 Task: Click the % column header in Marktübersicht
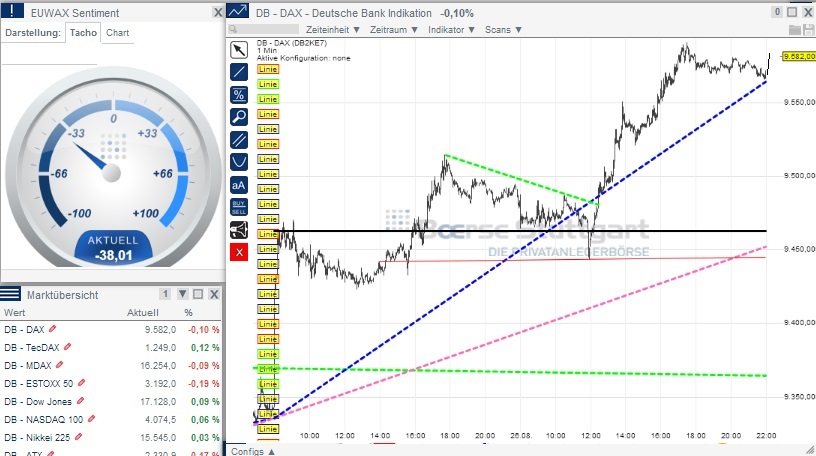coord(188,313)
